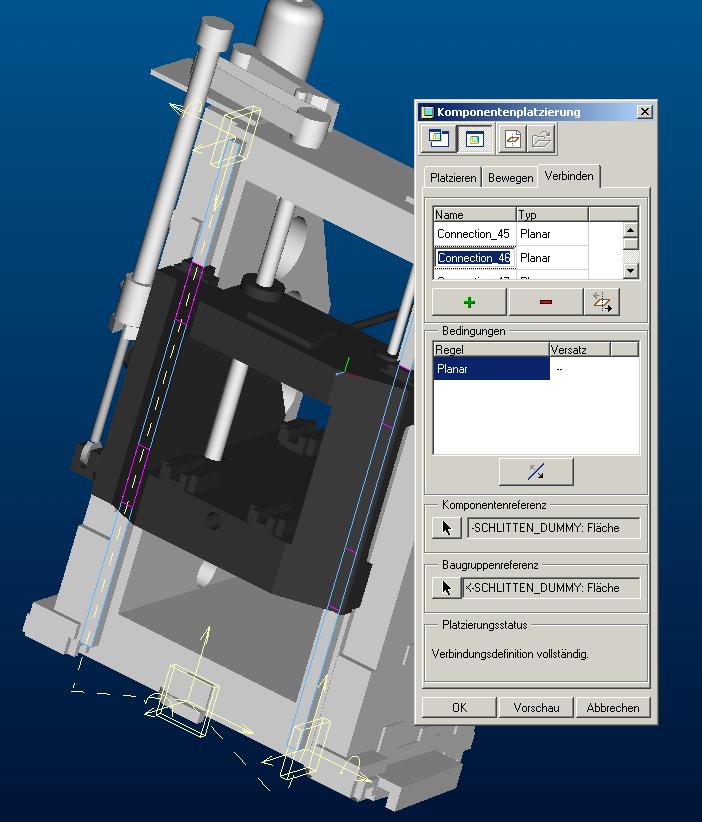This screenshot has width=702, height=822.
Task: Click the connection list scroll-down arrow
Action: 631,271
